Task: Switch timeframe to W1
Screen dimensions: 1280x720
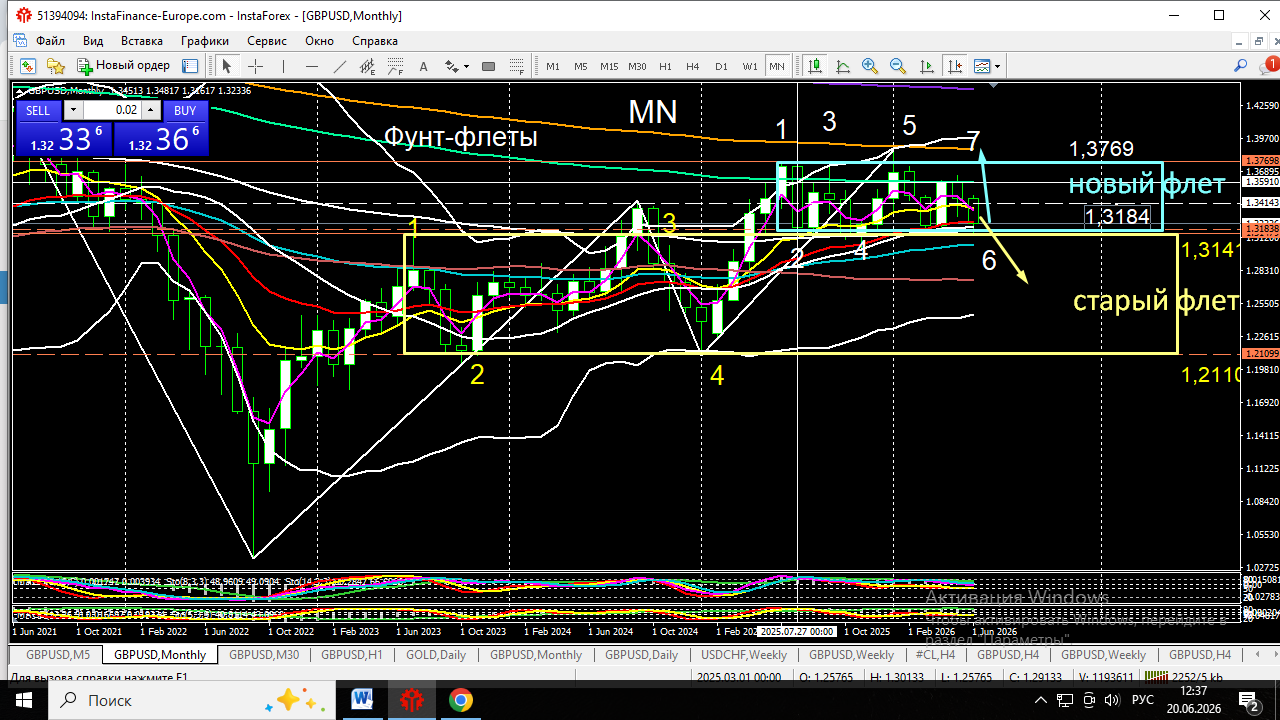Action: pos(749,66)
